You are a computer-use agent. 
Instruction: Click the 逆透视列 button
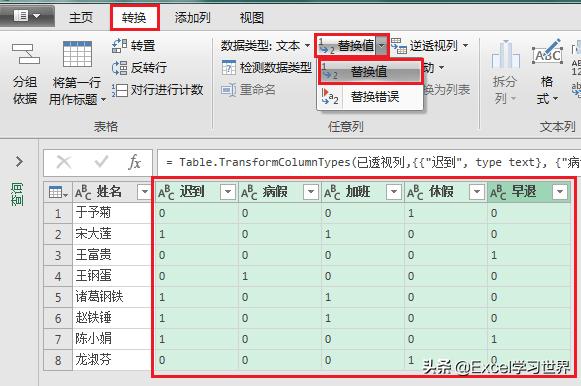425,46
